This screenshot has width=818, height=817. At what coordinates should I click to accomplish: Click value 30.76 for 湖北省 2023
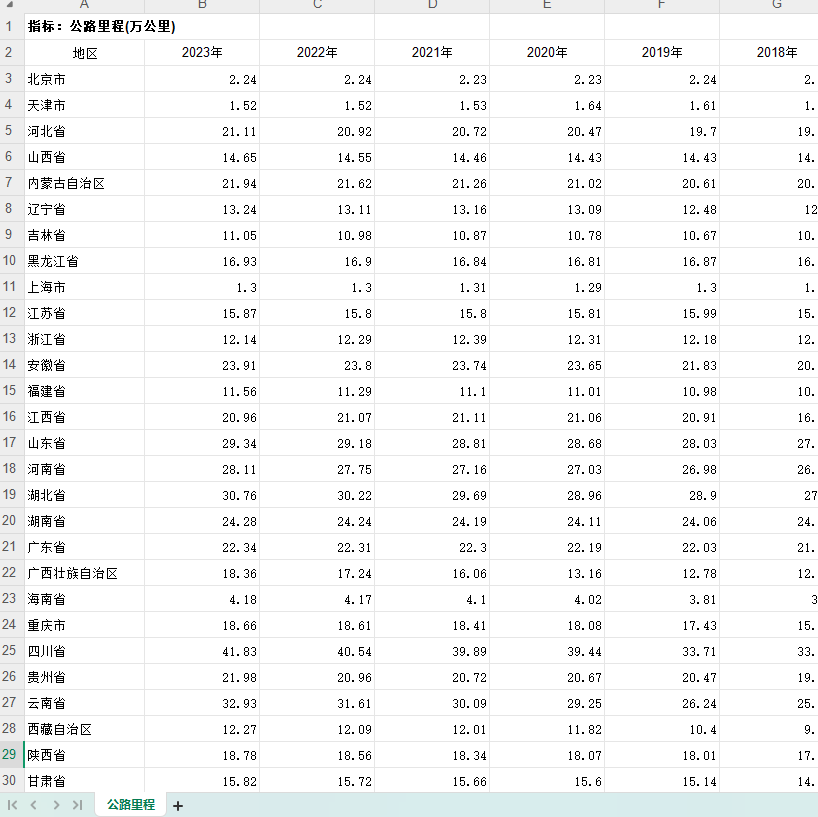point(202,495)
